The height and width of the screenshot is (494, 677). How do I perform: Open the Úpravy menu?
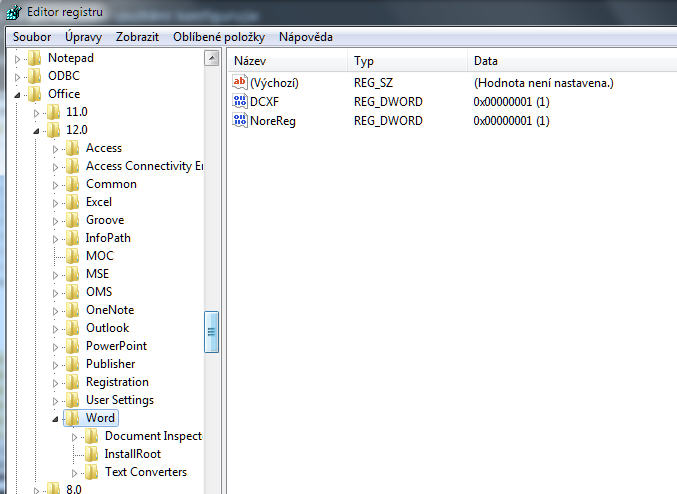tap(83, 37)
